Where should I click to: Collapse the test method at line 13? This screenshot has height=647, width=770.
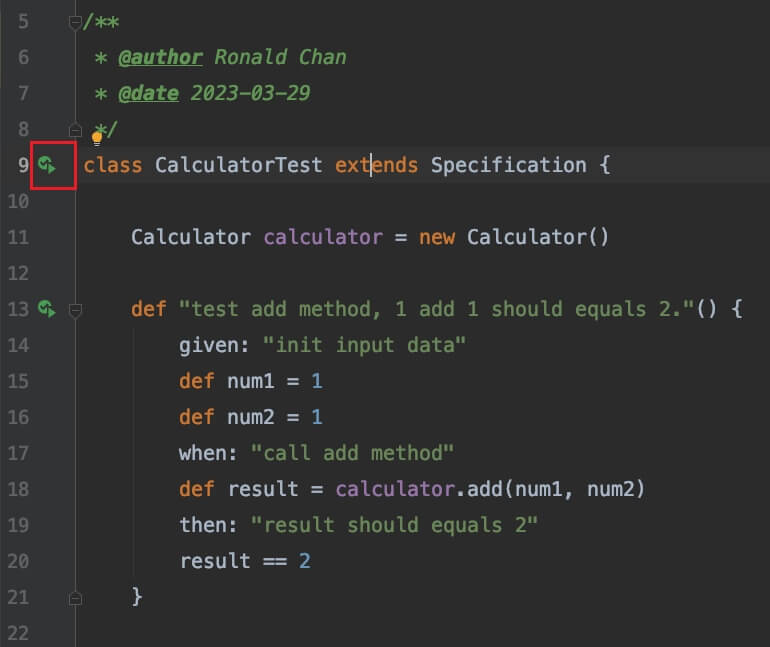[75, 309]
